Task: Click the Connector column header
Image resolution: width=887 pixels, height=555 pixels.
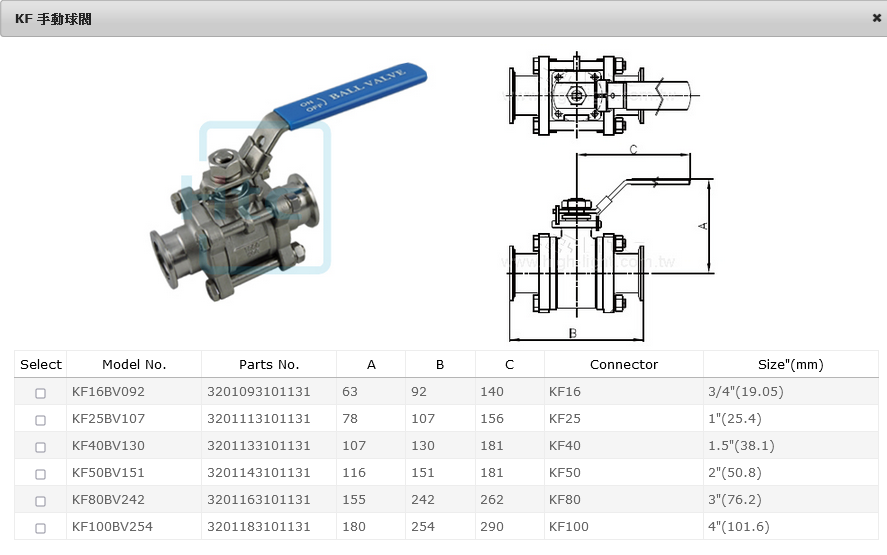Action: [624, 365]
